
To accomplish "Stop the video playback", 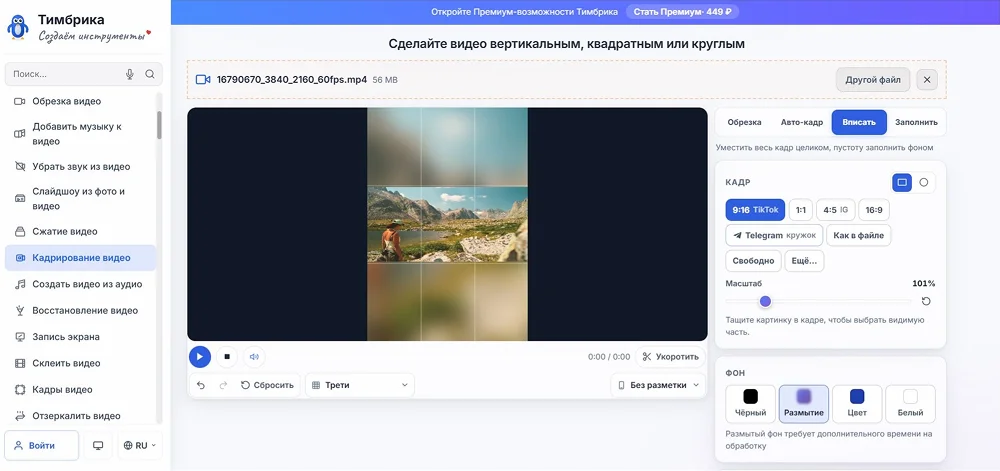I will click(227, 357).
